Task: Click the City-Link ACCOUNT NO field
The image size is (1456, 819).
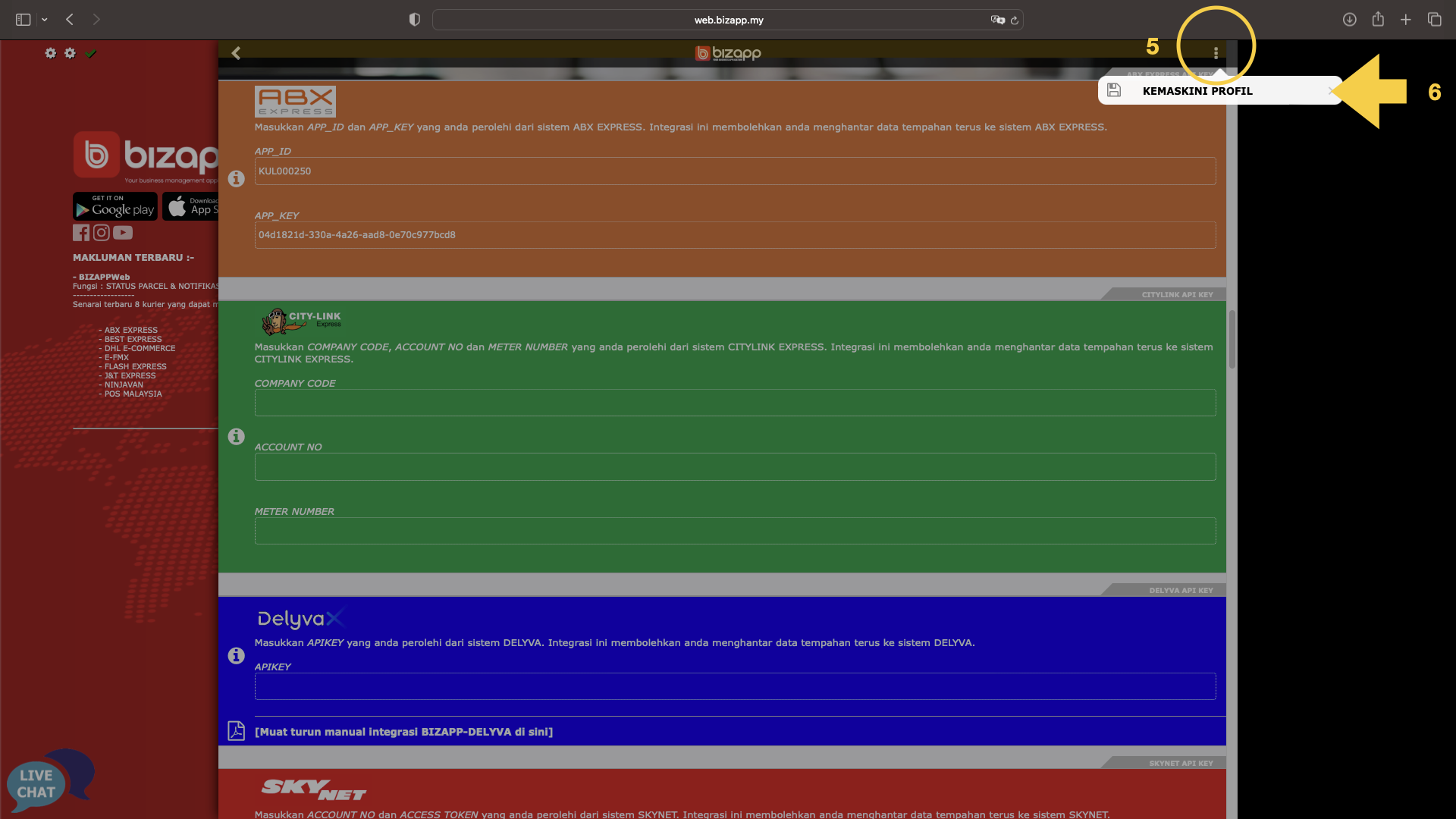Action: (735, 467)
